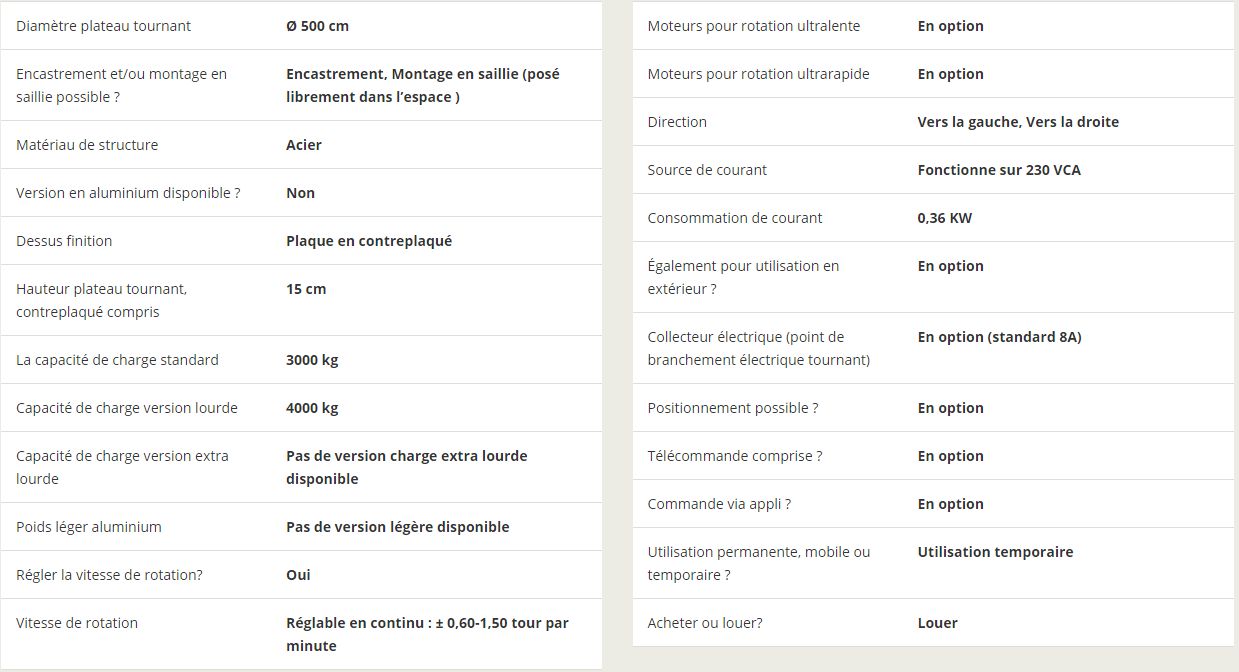Image resolution: width=1239 pixels, height=672 pixels.
Task: Click the "Diamètre plateau tournant" label
Action: coord(103,26)
